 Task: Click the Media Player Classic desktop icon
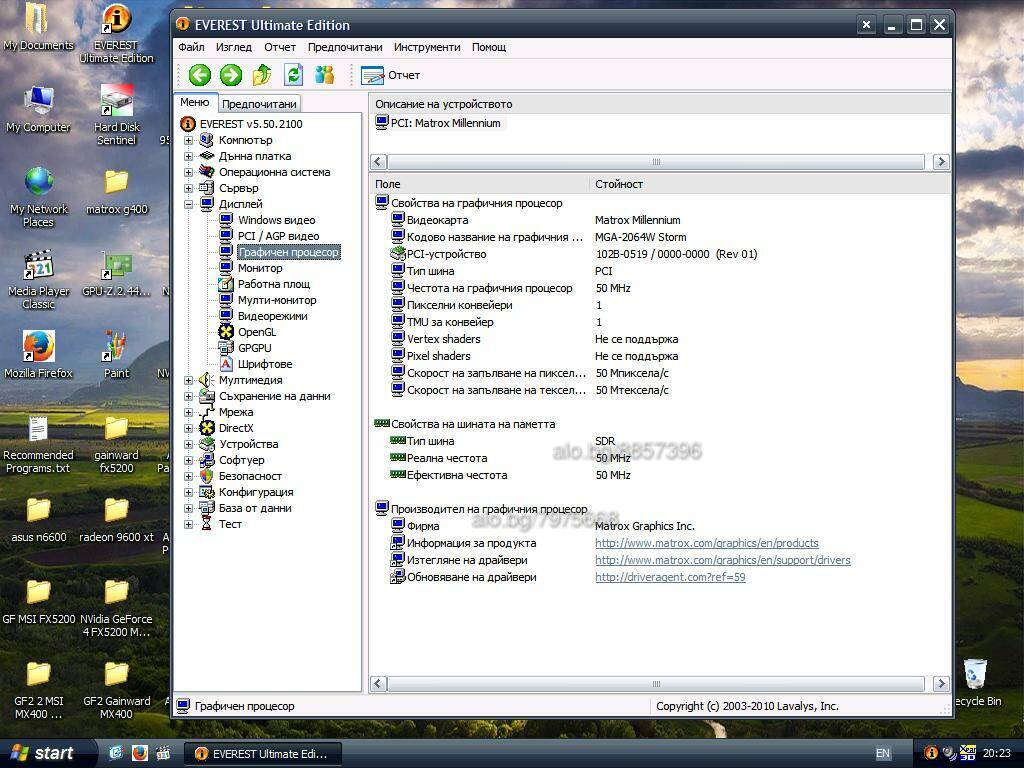pyautogui.click(x=39, y=279)
